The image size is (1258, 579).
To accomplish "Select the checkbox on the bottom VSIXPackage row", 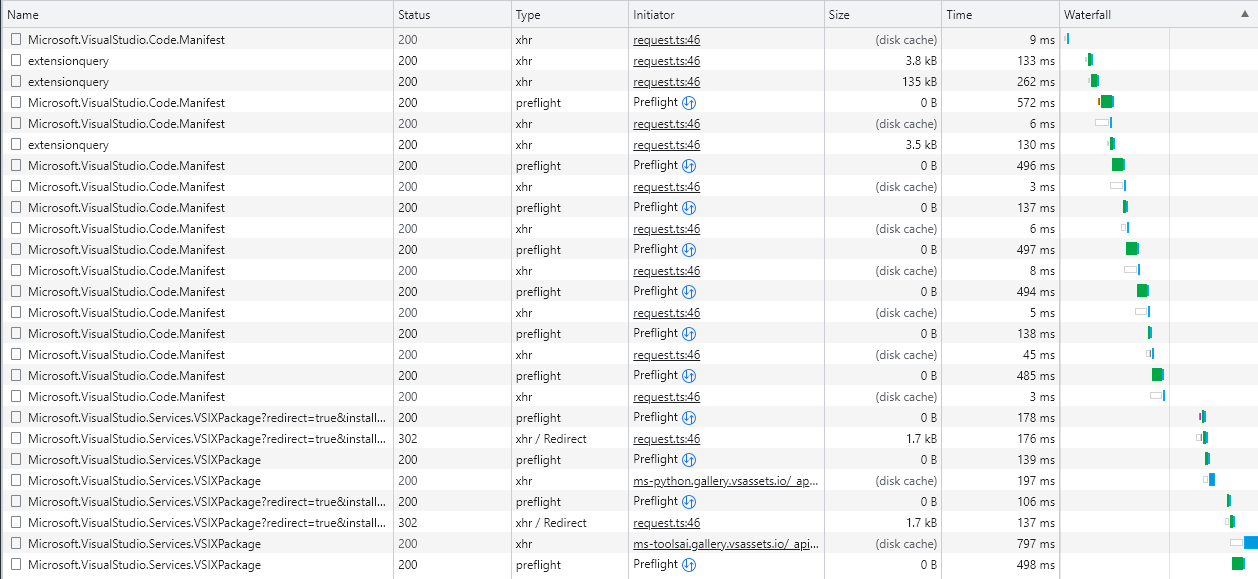I will (x=15, y=564).
